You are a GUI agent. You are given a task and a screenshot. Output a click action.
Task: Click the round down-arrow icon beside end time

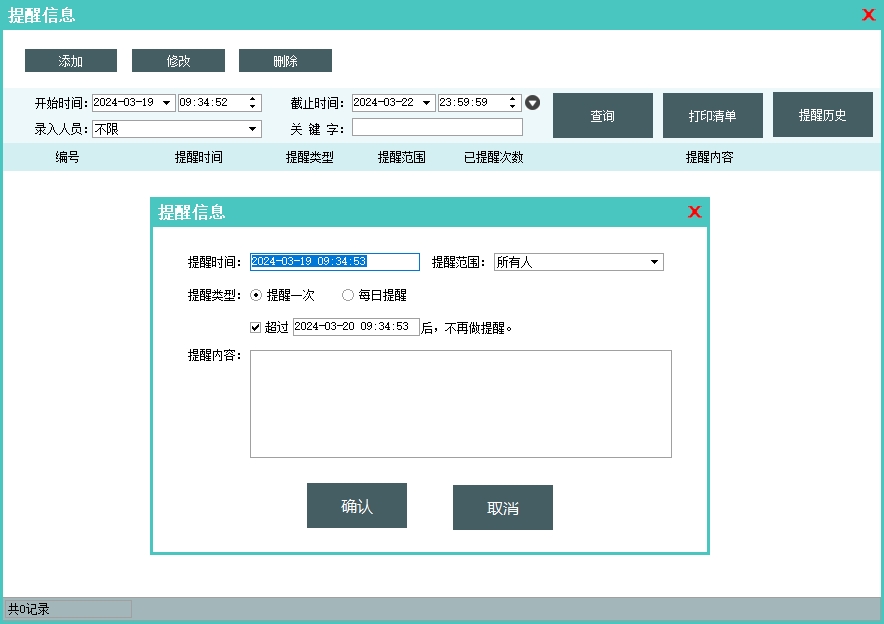[x=533, y=103]
